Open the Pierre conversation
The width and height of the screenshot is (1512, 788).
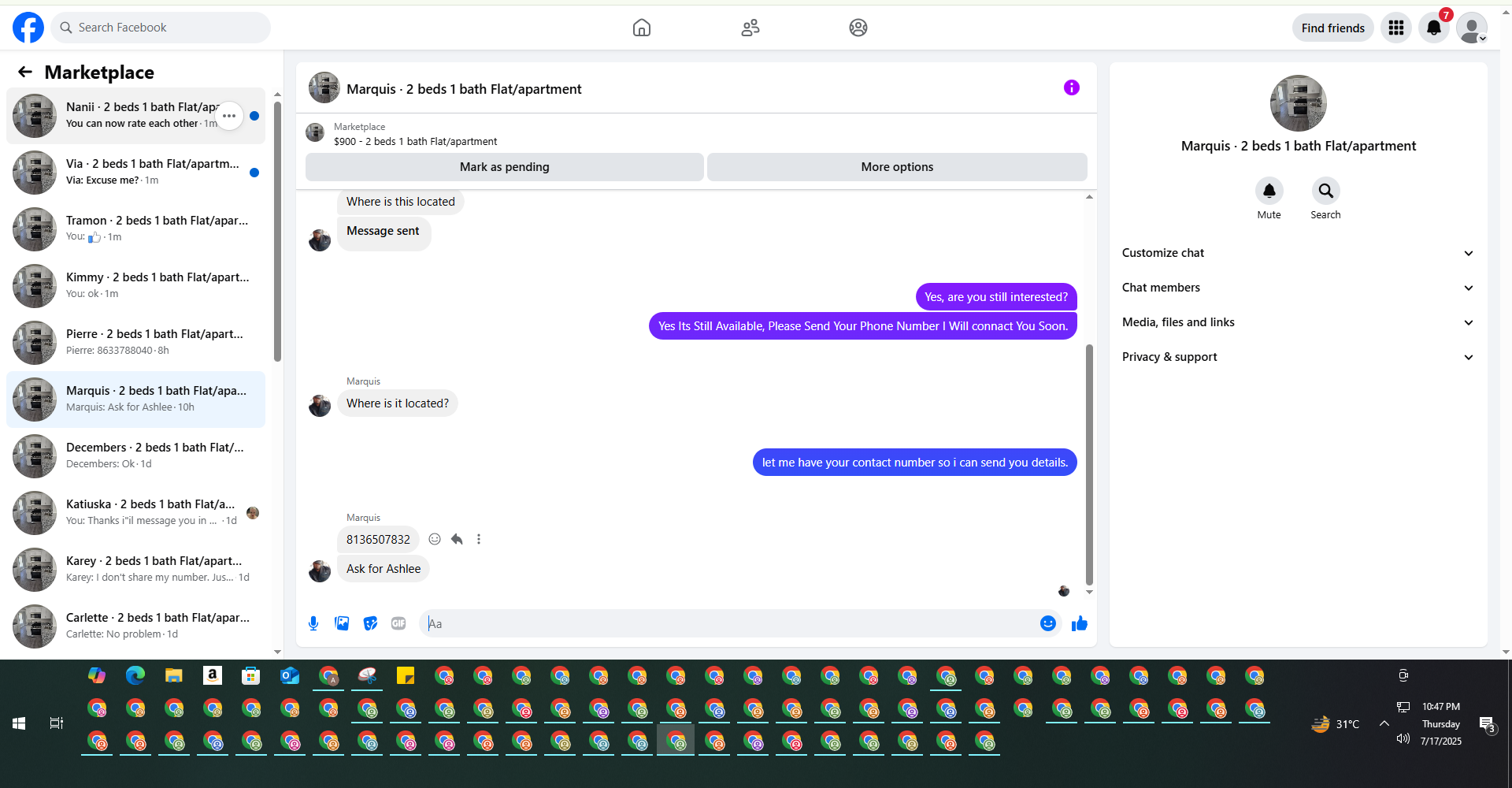click(x=135, y=343)
